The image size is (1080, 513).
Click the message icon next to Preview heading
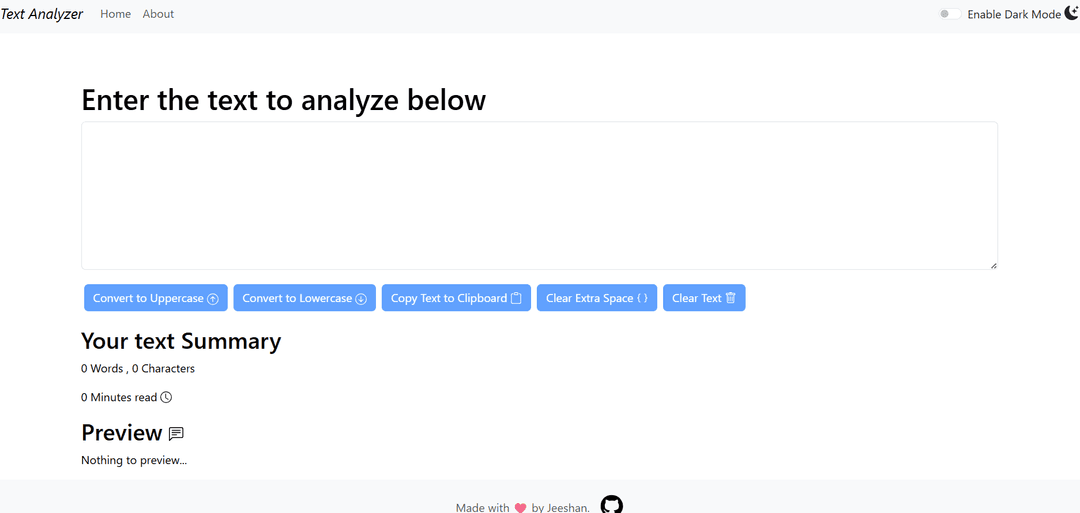pyautogui.click(x=176, y=433)
